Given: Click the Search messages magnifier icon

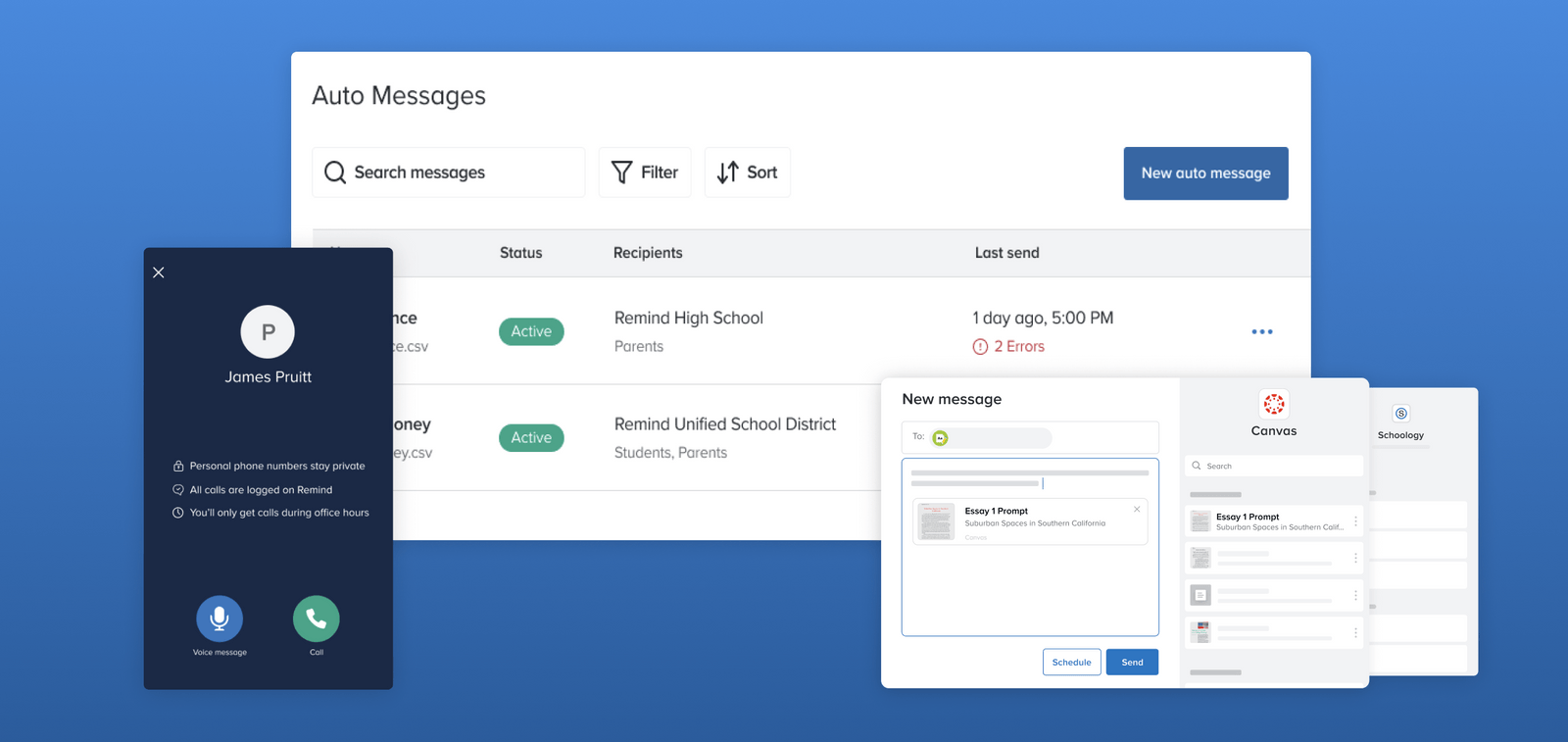Looking at the screenshot, I should tap(335, 173).
